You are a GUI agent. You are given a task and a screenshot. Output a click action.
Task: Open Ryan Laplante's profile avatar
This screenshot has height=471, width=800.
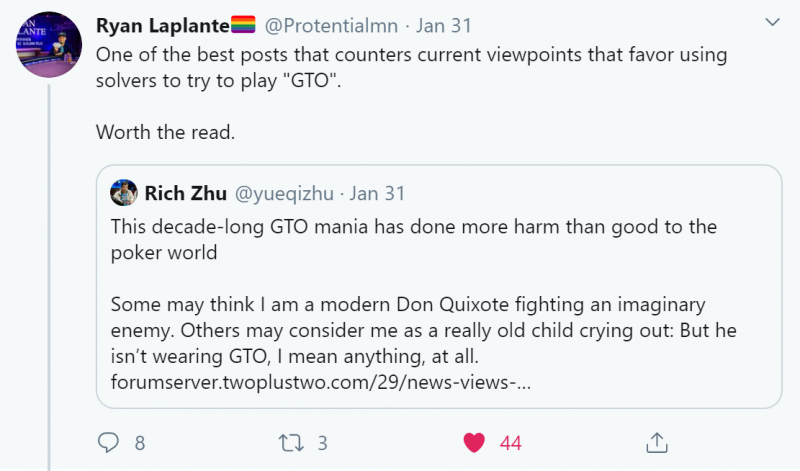(x=46, y=49)
